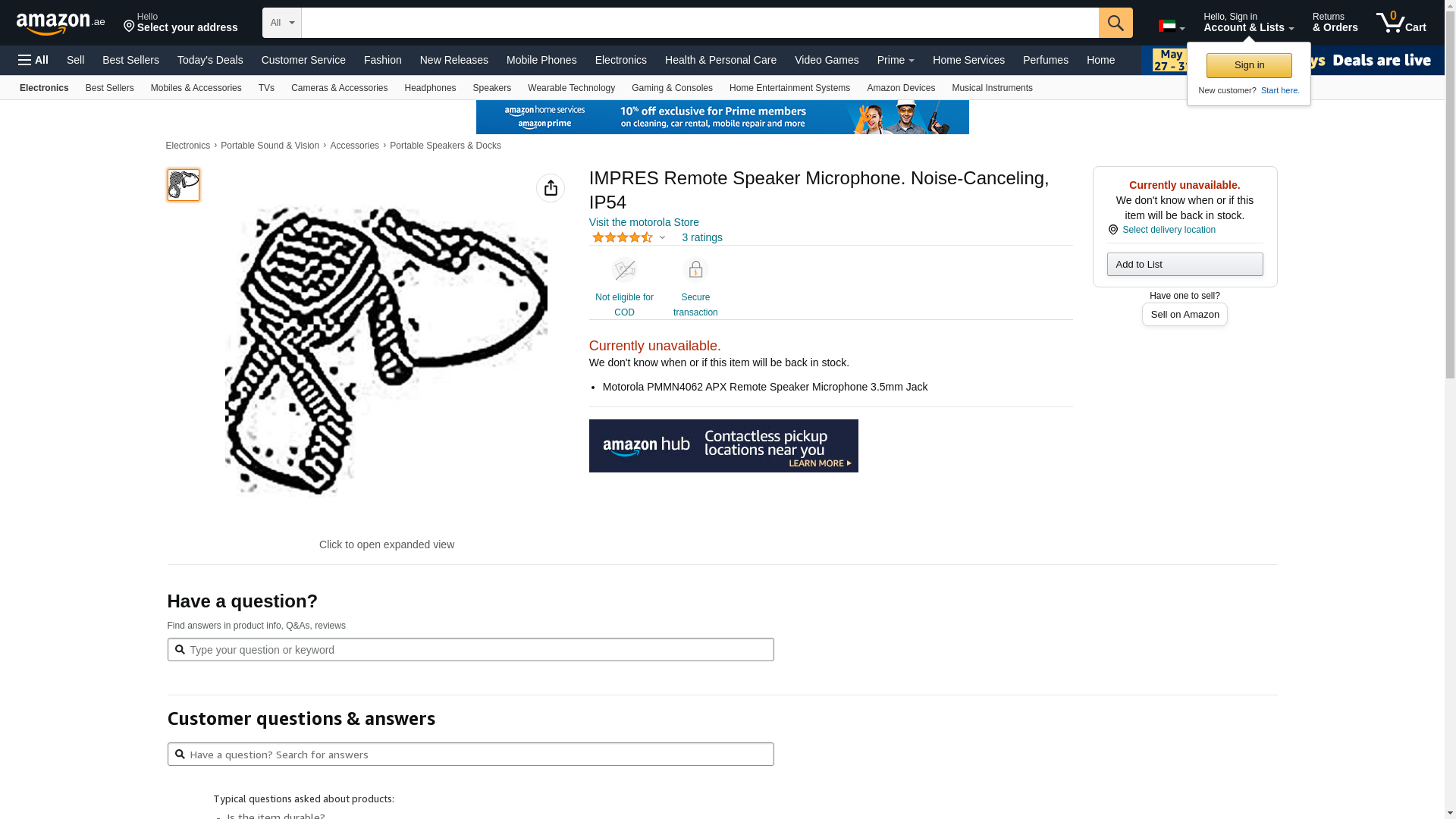Visit the motorola Store link
This screenshot has width=1456, height=819.
tap(644, 222)
